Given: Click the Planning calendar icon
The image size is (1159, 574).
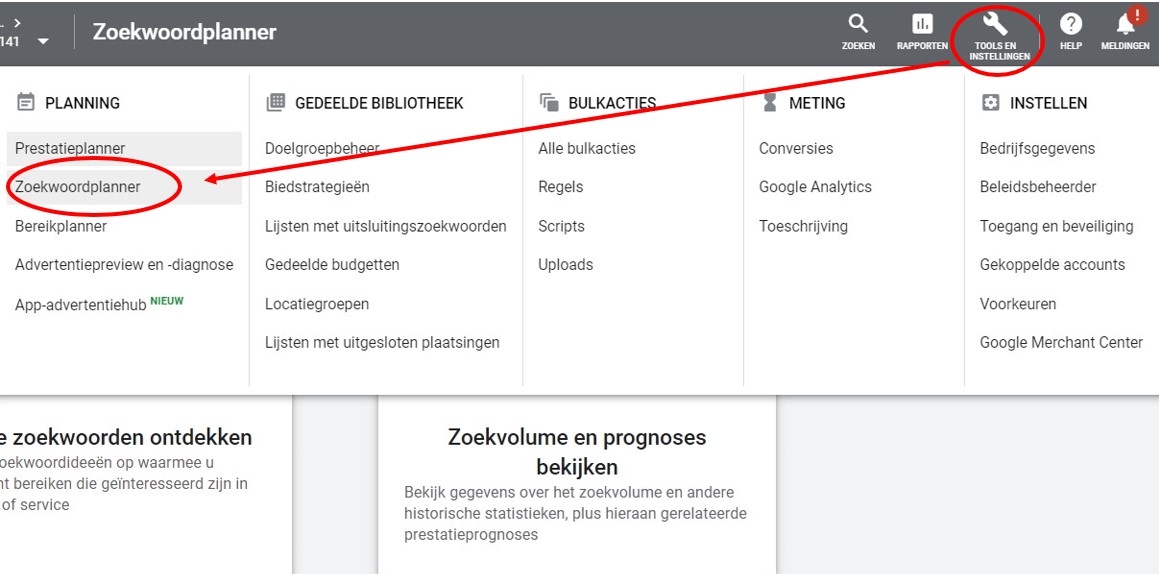Looking at the screenshot, I should click(x=26, y=103).
